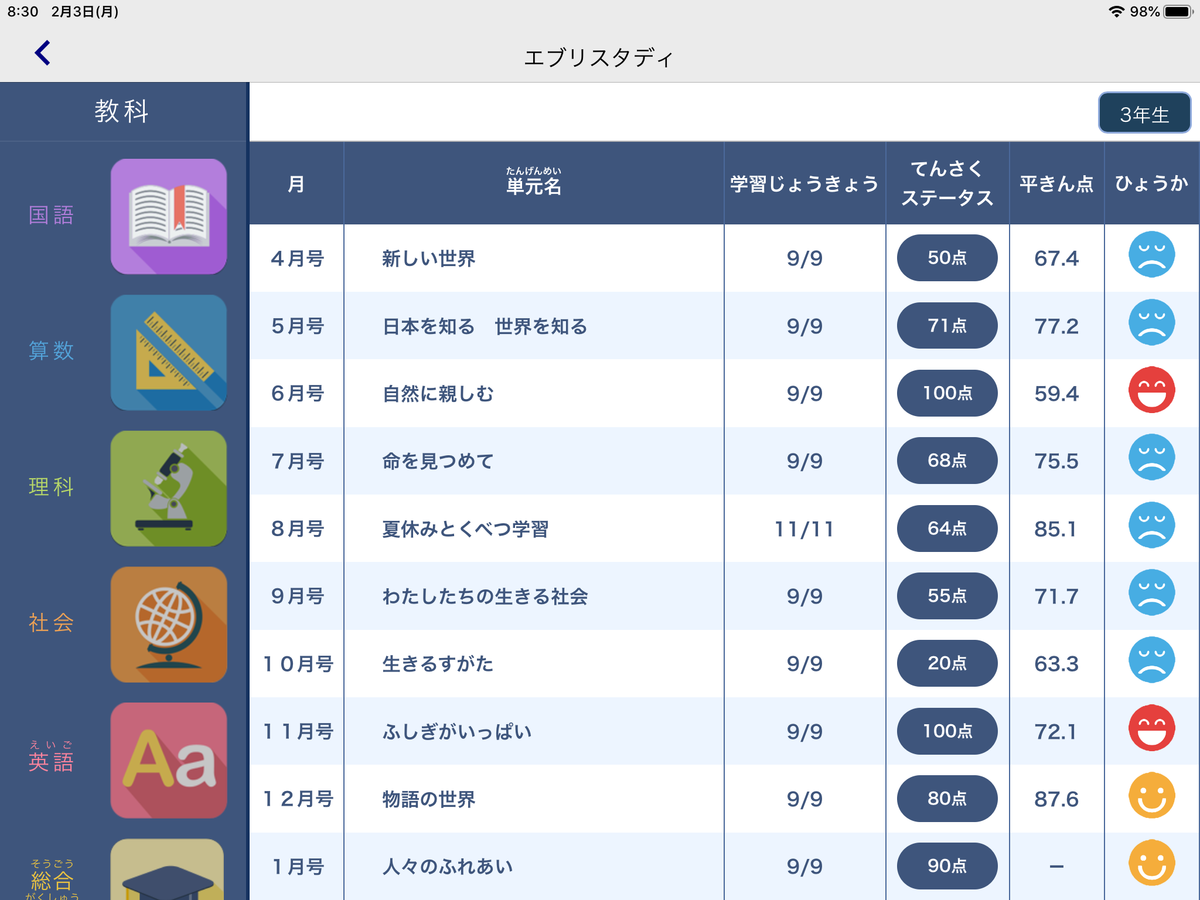This screenshot has height=900, width=1200.
Task: Open the 理科 microscope subject icon
Action: point(168,488)
